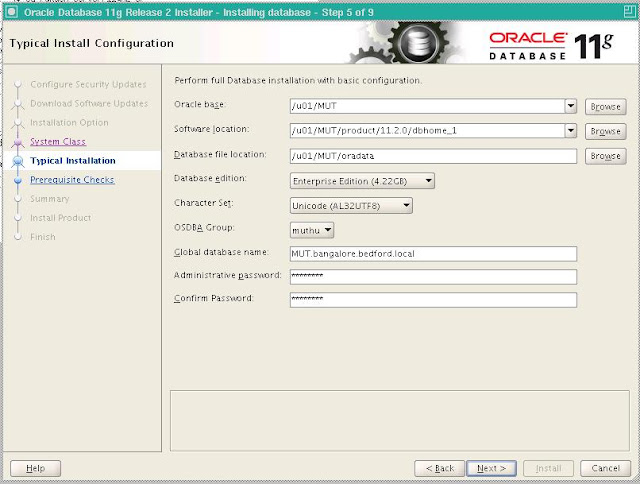Open the Software location dropdown arrow
Viewport: 640px width, 484px height.
click(x=571, y=131)
